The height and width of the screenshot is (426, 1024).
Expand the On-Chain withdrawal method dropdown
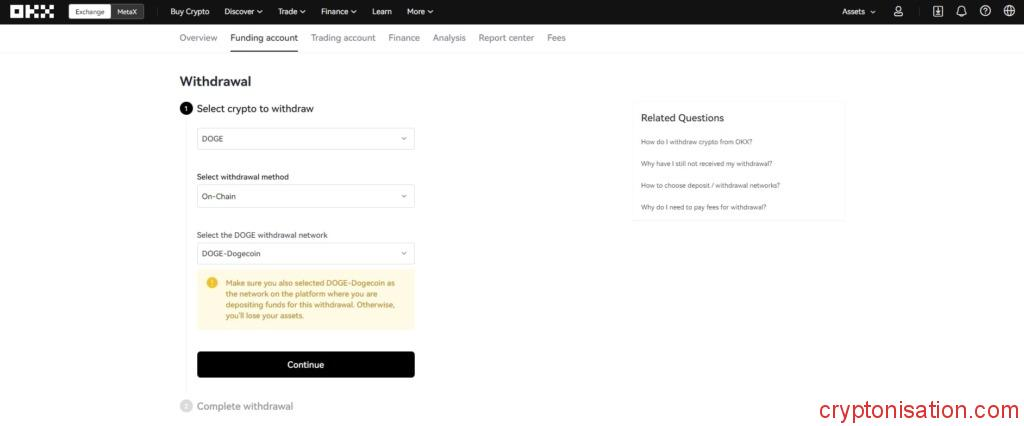[x=305, y=196]
